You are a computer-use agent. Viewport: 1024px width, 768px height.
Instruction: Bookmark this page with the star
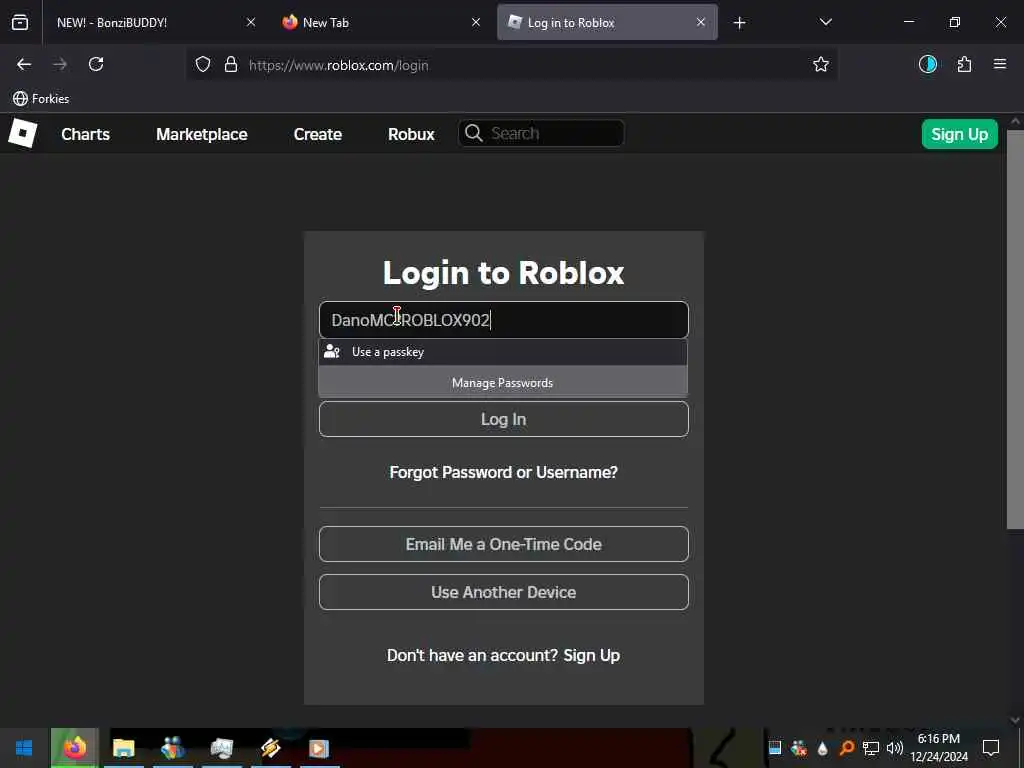click(x=821, y=64)
